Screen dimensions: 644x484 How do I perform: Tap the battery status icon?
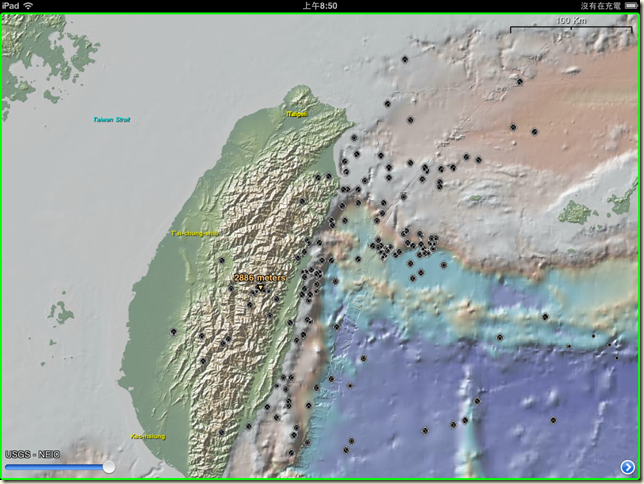pyautogui.click(x=632, y=6)
